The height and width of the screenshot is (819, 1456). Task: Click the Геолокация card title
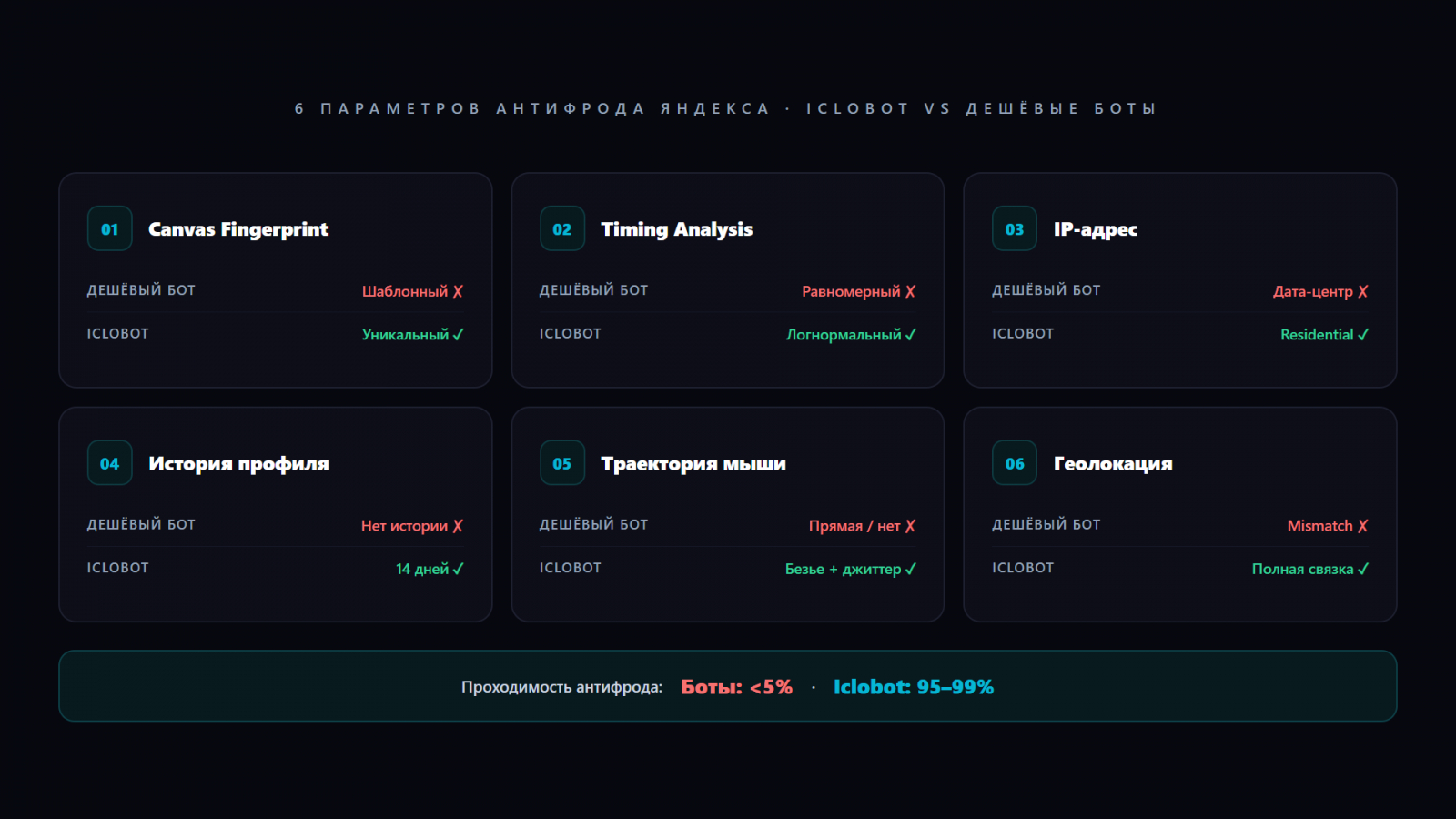pos(1112,463)
